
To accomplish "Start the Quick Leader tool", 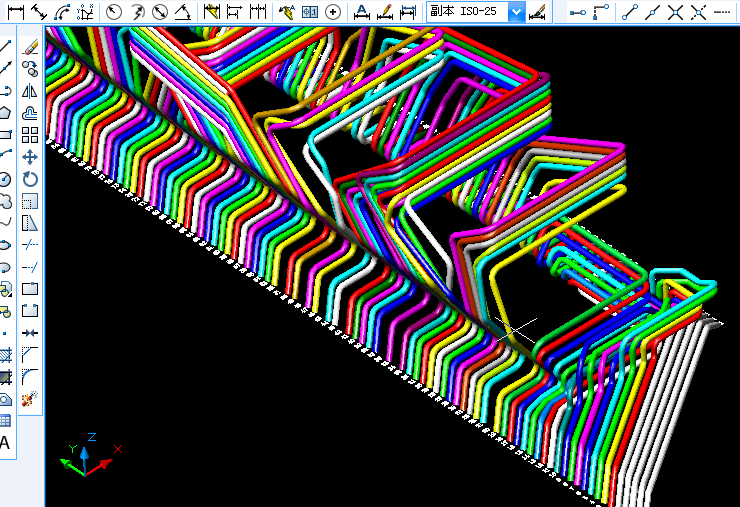I will coord(286,11).
